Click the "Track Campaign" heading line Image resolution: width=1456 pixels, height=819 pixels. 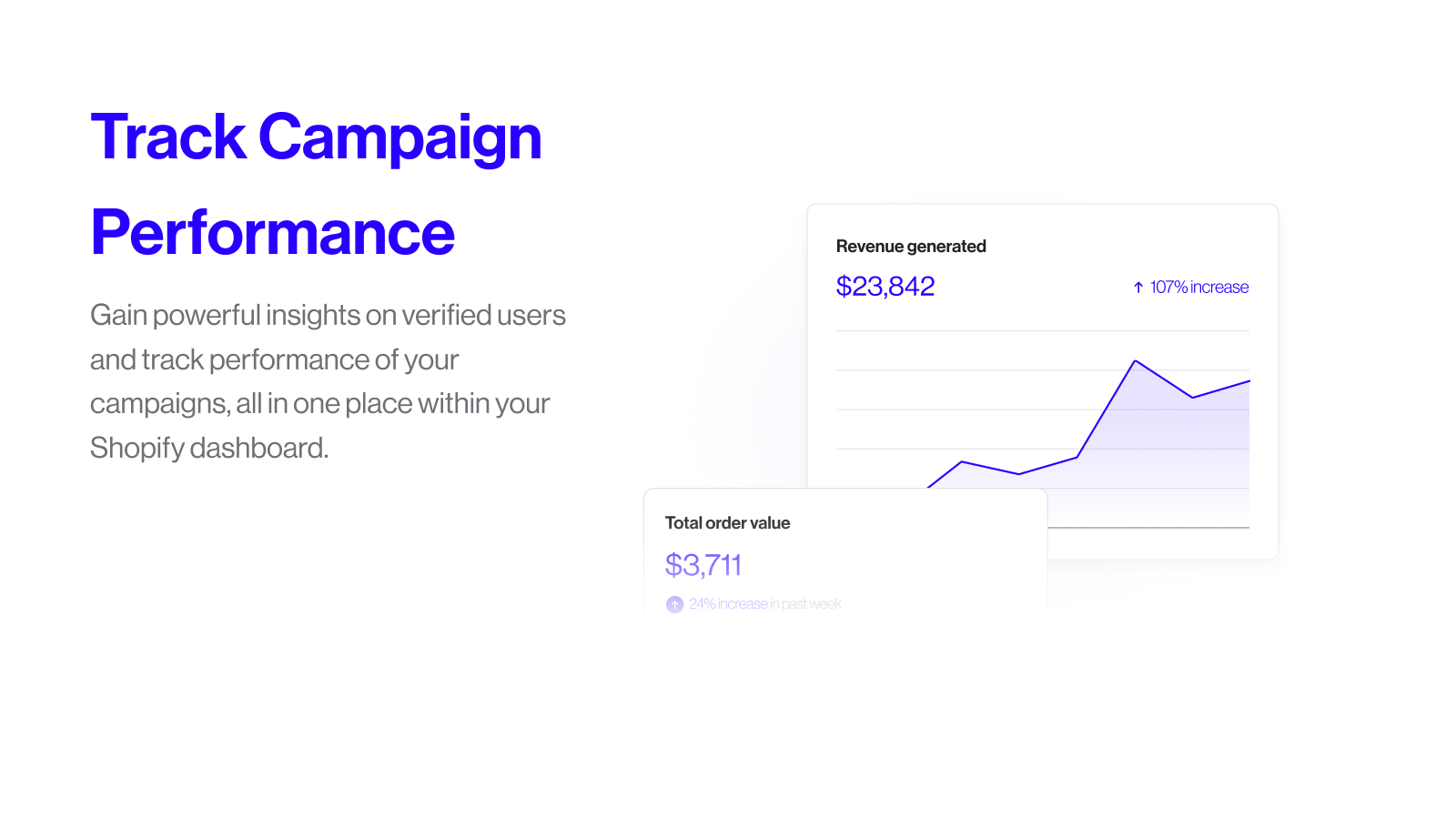pyautogui.click(x=316, y=138)
